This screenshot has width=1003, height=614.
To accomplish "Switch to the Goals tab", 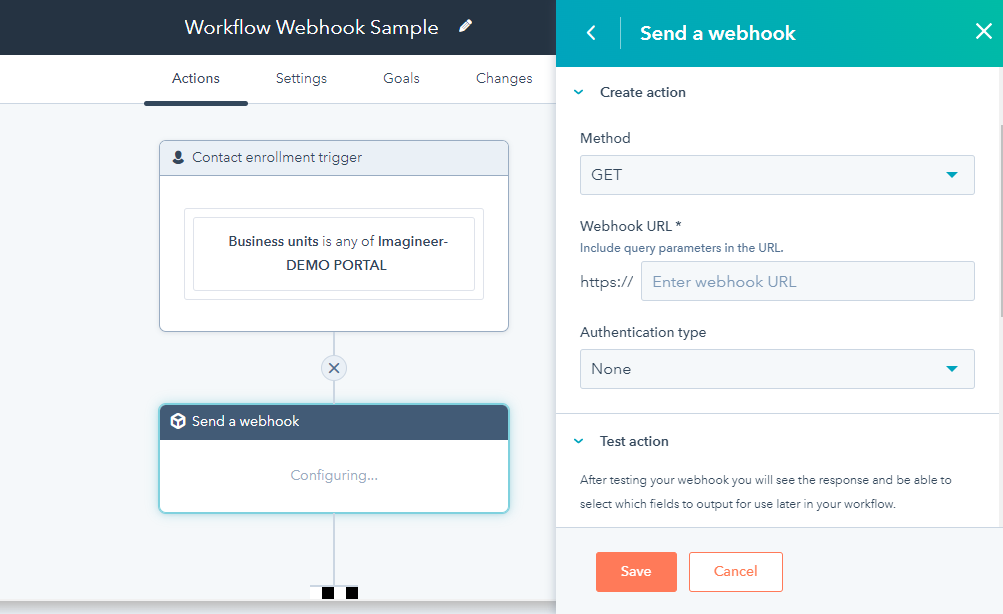I will tap(401, 78).
